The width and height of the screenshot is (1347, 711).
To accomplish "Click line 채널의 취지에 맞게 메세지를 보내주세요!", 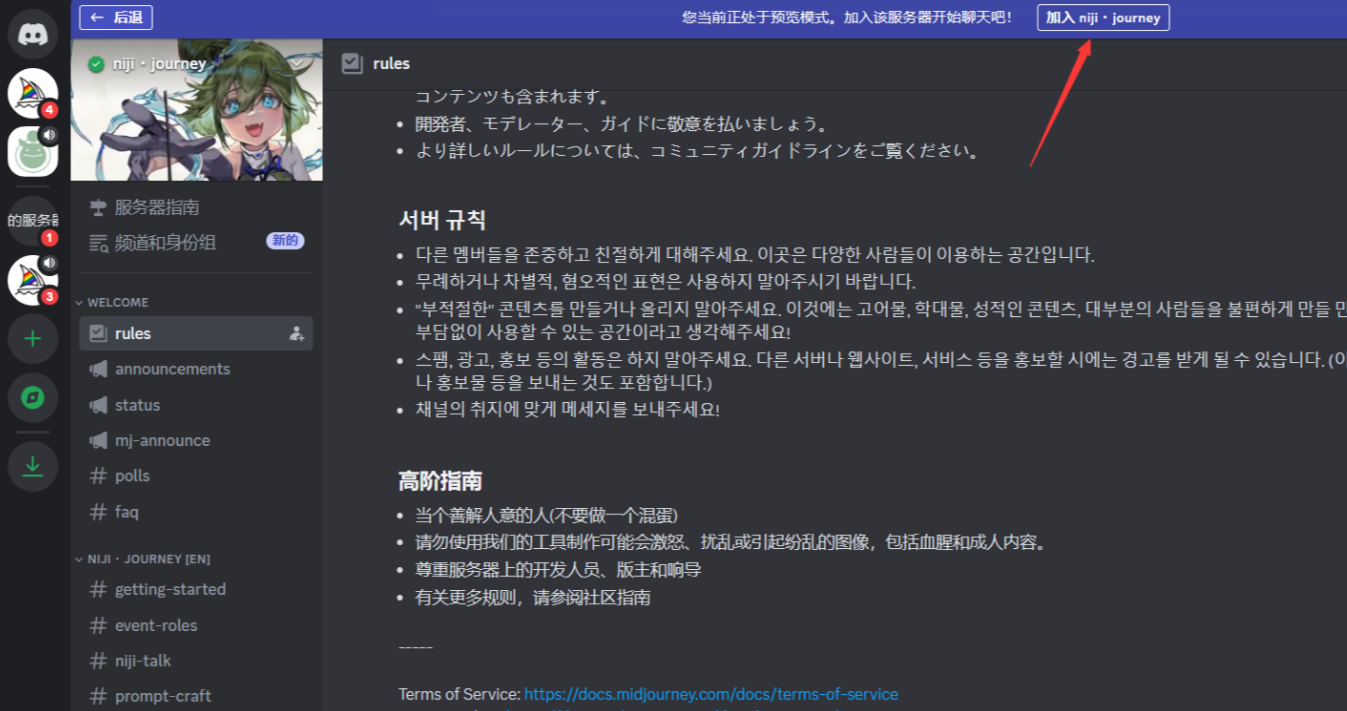I will coord(567,409).
